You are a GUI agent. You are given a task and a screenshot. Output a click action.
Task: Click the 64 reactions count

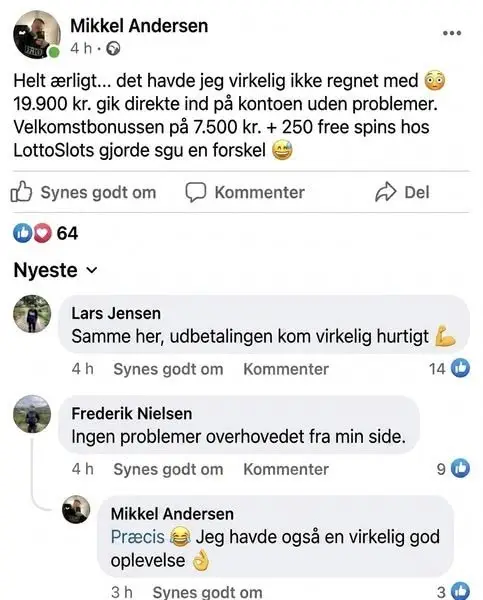tap(67, 233)
